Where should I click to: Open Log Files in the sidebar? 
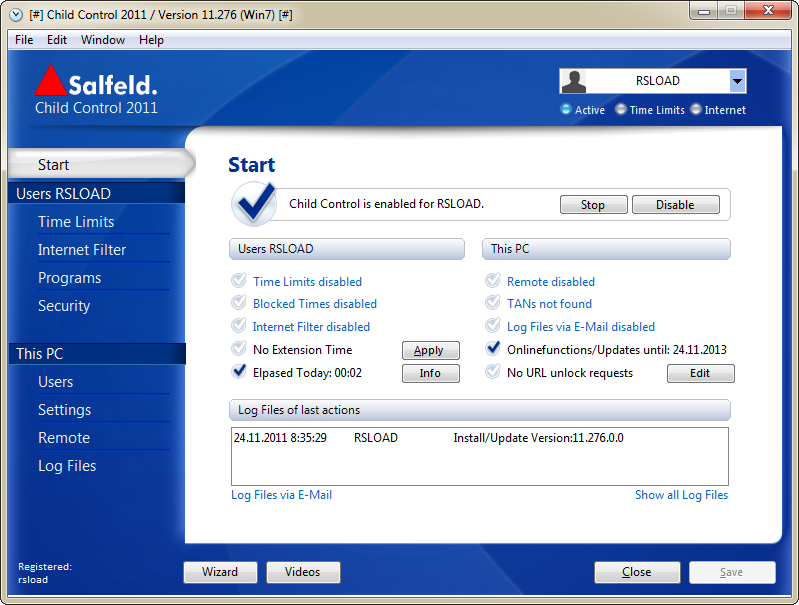click(67, 466)
